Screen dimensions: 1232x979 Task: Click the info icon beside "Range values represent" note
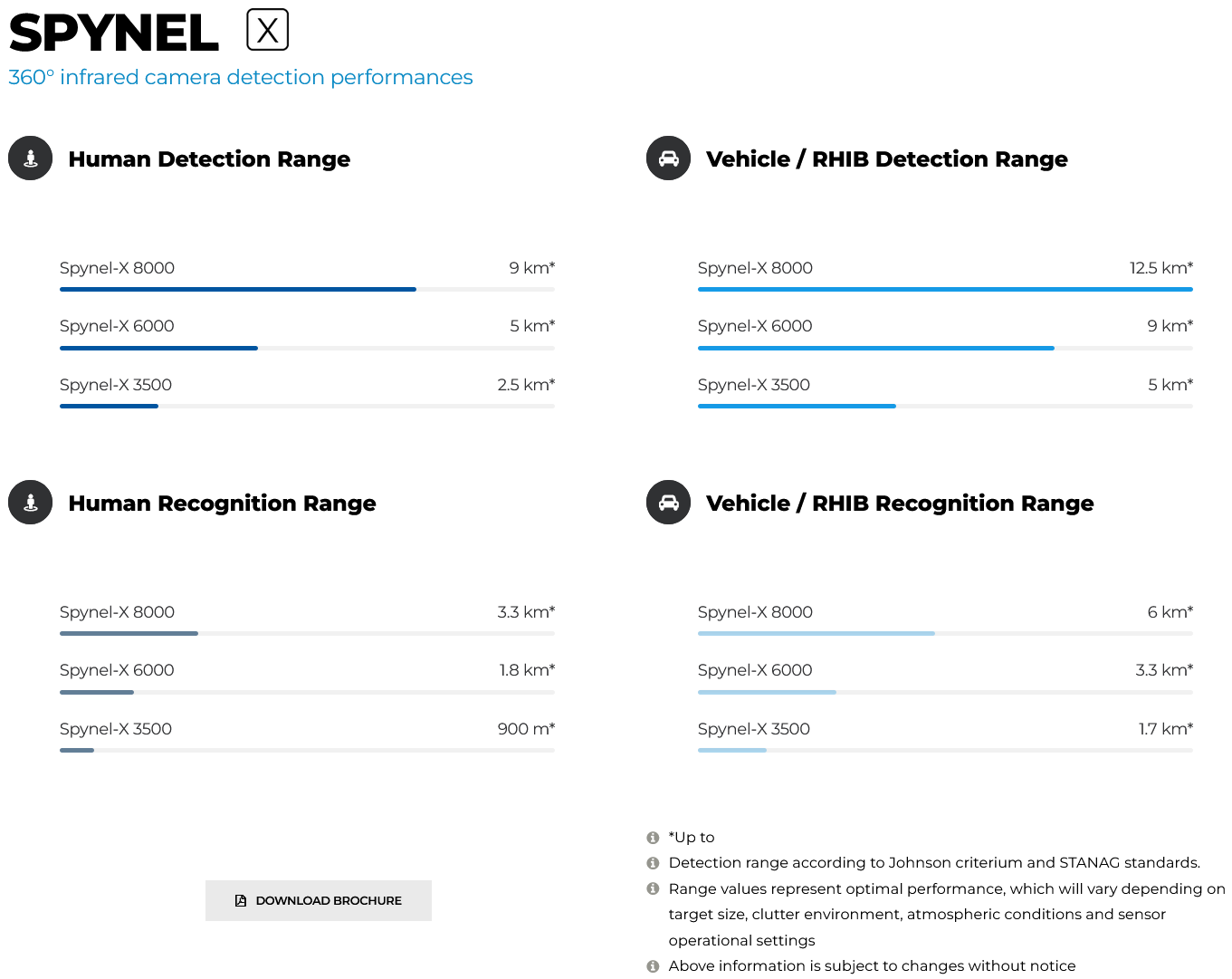(x=653, y=889)
